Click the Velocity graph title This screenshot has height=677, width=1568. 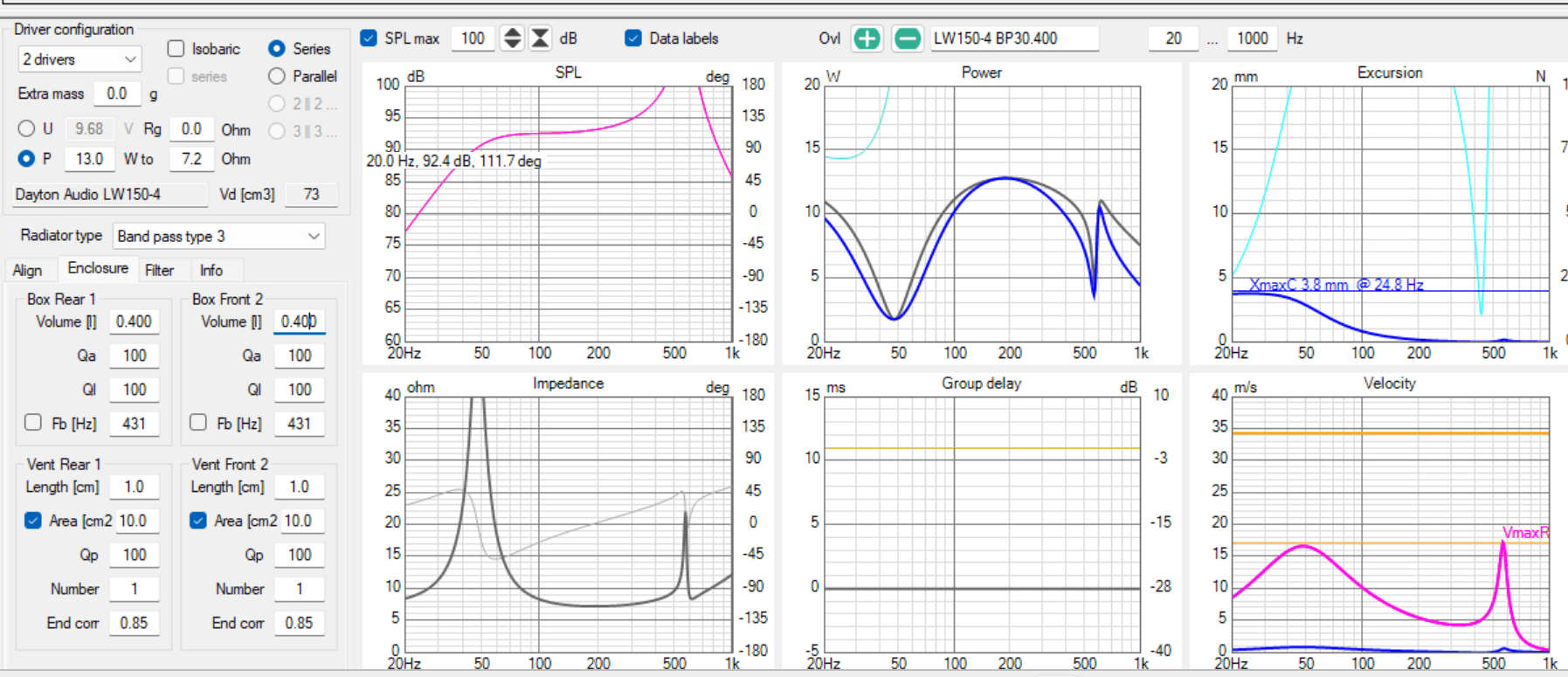1389,383
